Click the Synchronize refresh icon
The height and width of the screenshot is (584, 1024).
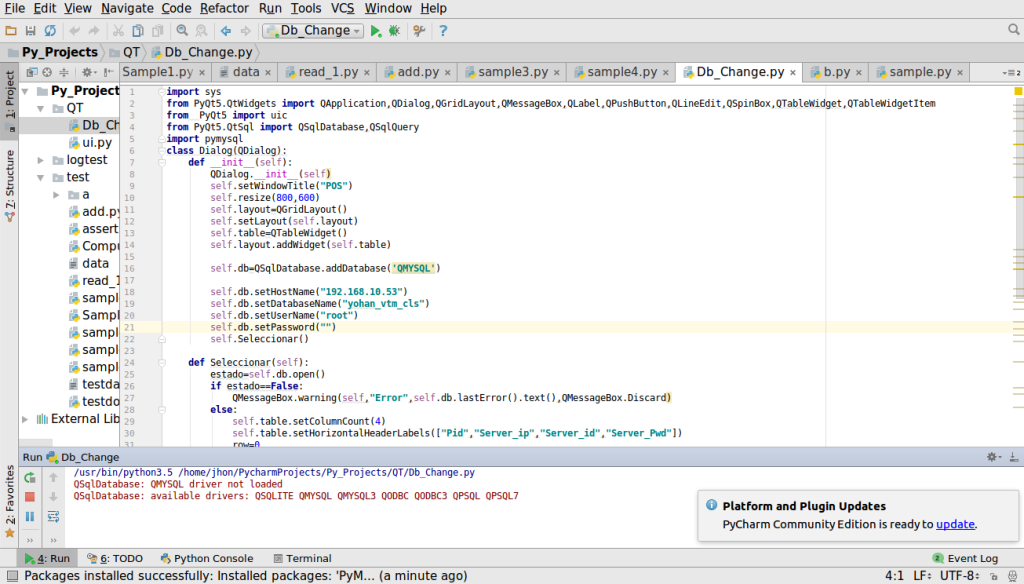[50, 31]
